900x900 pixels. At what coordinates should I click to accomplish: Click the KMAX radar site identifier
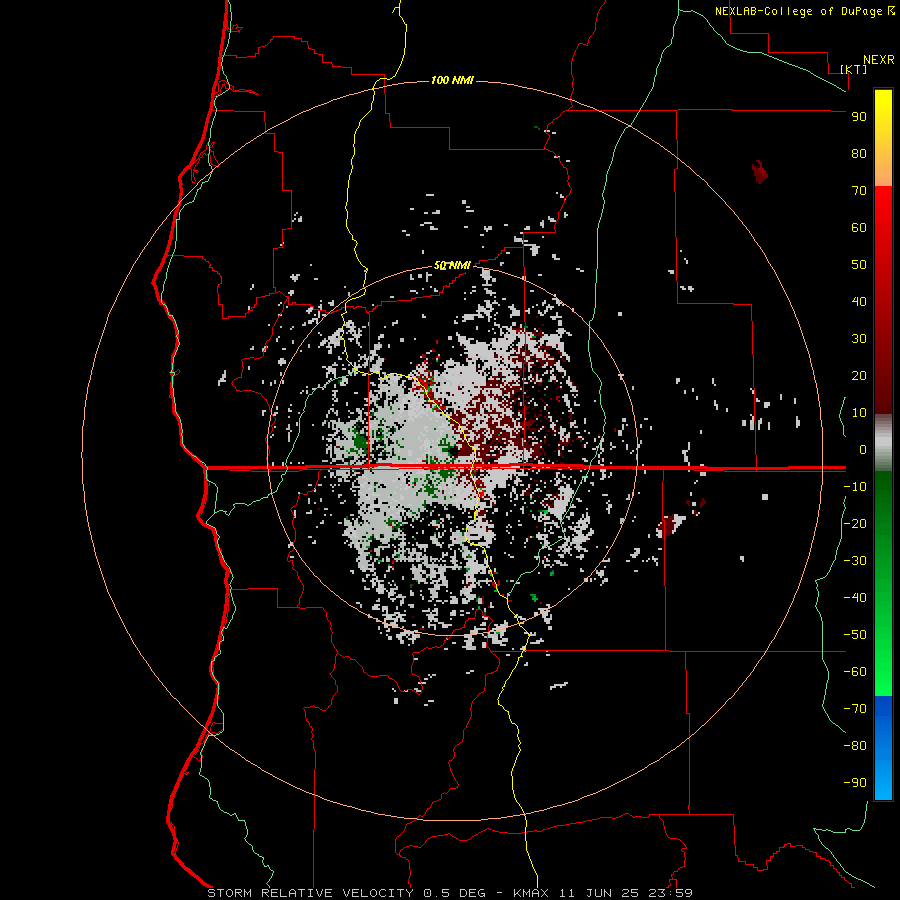tap(530, 893)
